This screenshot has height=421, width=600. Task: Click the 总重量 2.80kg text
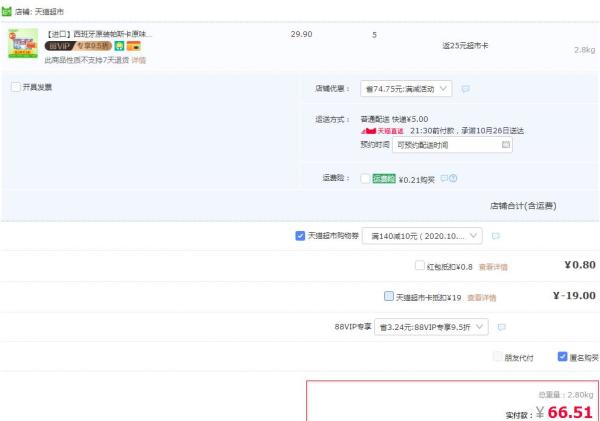(x=566, y=395)
